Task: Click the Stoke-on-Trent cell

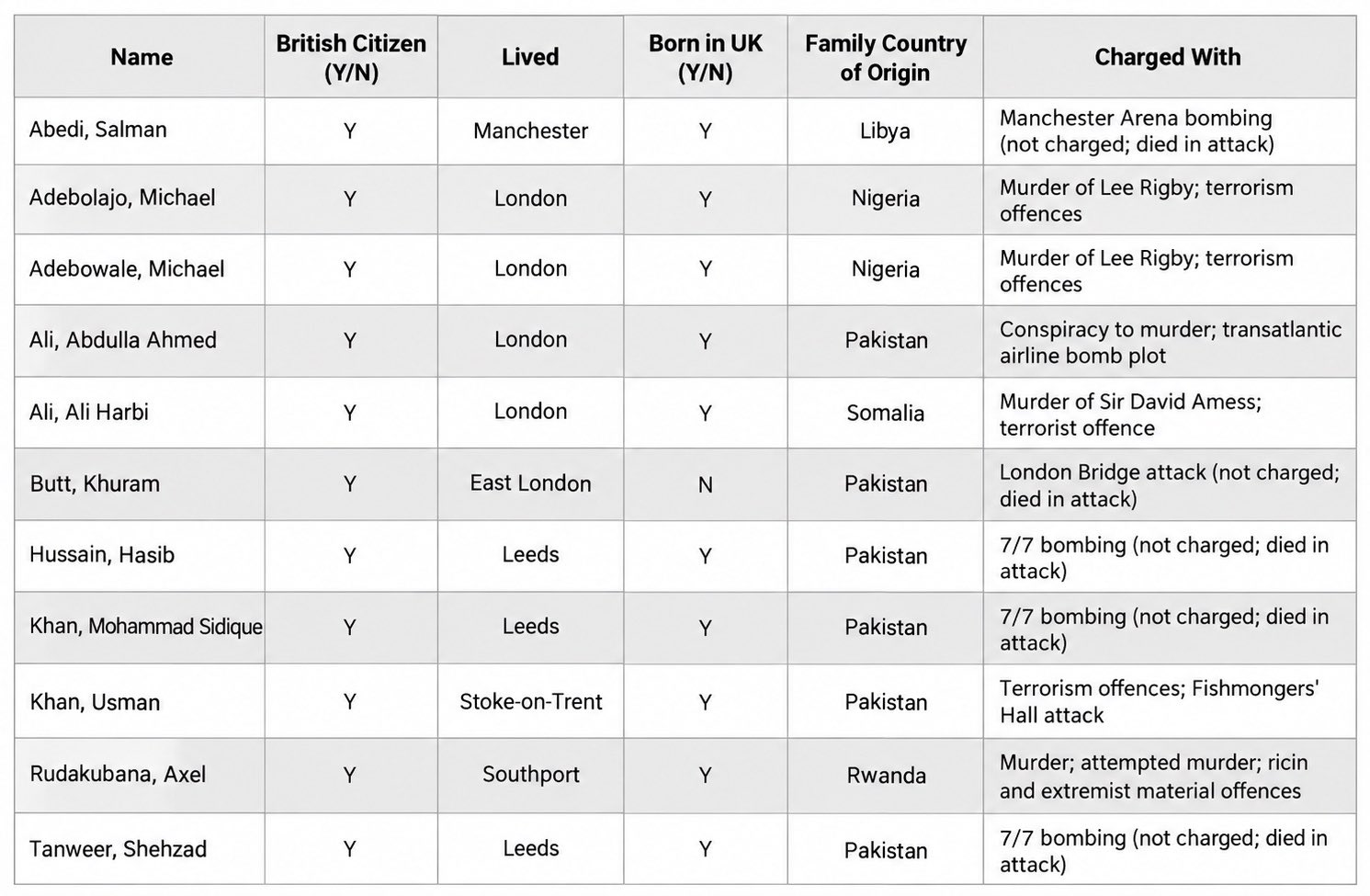Action: click(530, 701)
